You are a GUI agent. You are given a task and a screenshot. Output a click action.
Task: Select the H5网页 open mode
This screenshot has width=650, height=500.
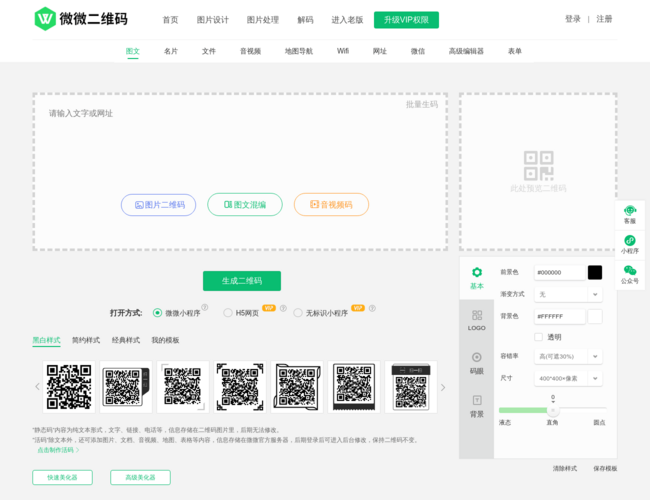(x=228, y=313)
